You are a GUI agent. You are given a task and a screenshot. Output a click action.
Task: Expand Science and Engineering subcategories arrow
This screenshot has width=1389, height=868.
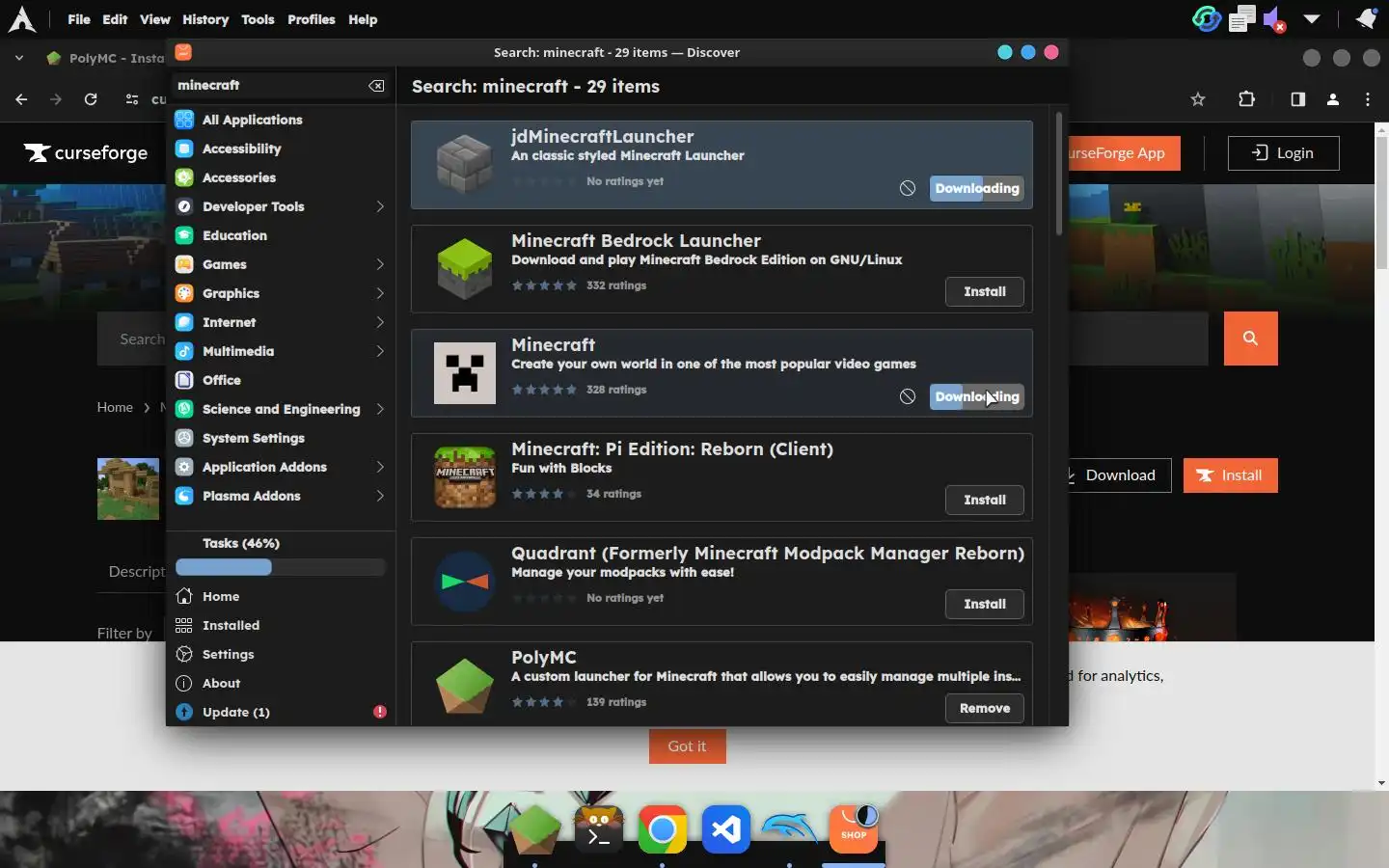(380, 409)
